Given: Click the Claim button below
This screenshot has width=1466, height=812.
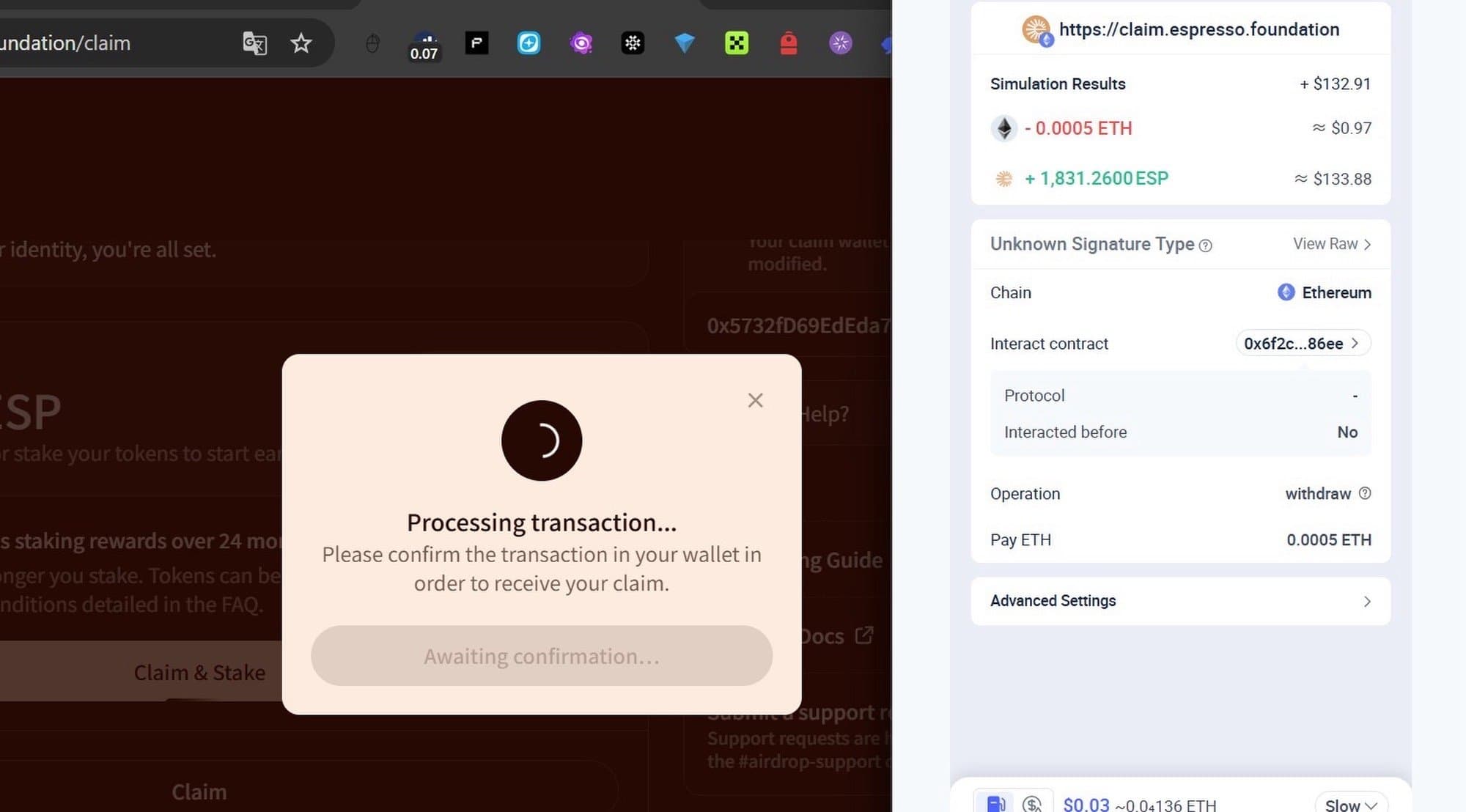Looking at the screenshot, I should [x=199, y=791].
